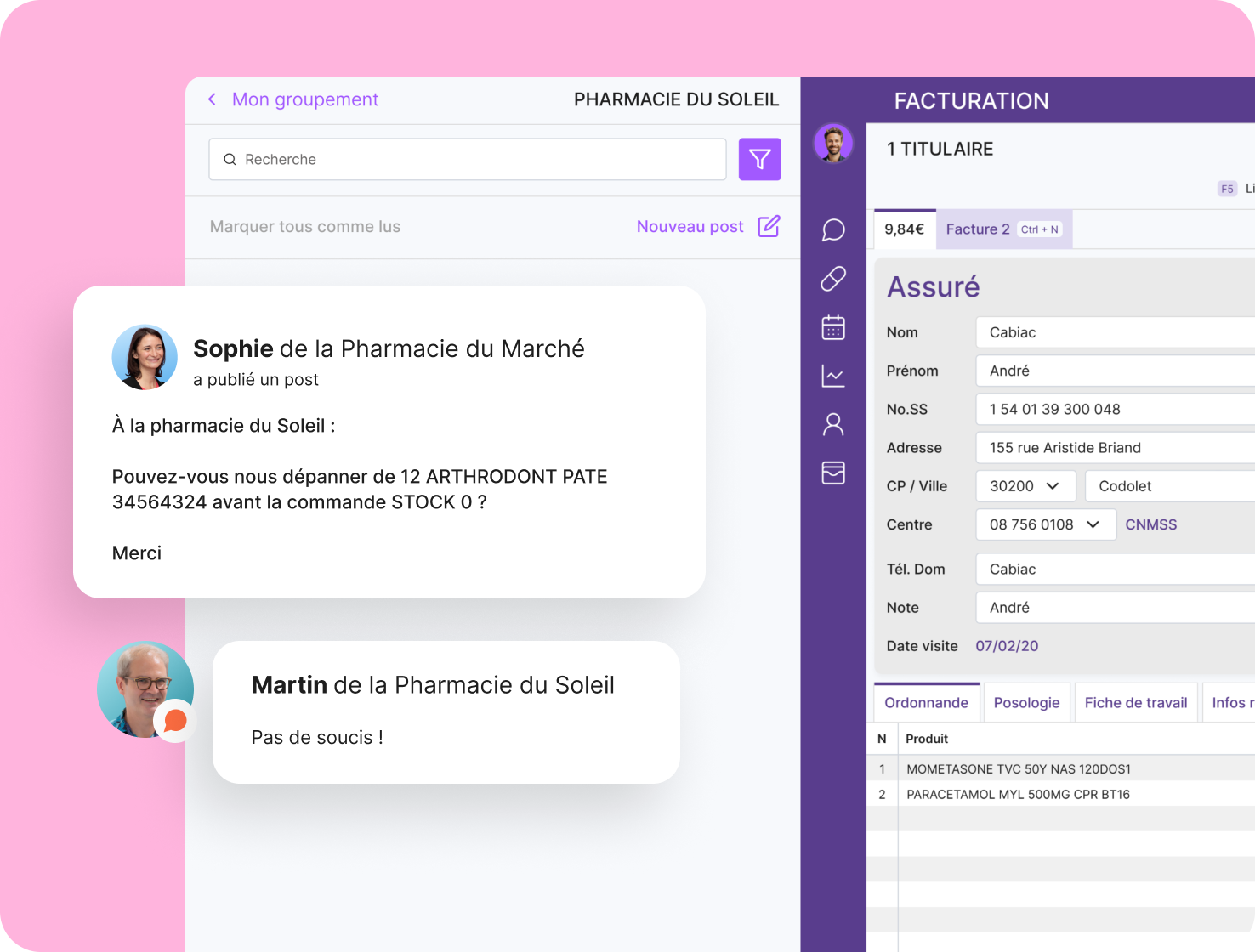Image resolution: width=1255 pixels, height=952 pixels.
Task: Select the Posologie tab
Action: tap(1026, 703)
